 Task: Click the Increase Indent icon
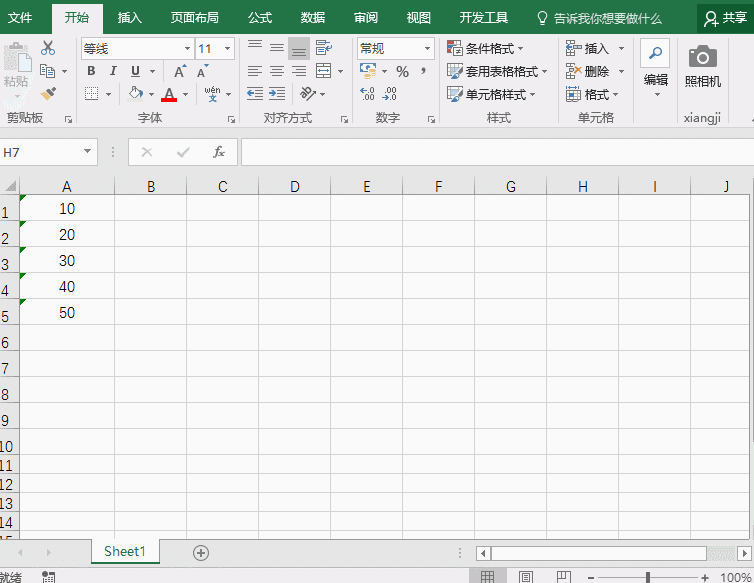[x=277, y=93]
